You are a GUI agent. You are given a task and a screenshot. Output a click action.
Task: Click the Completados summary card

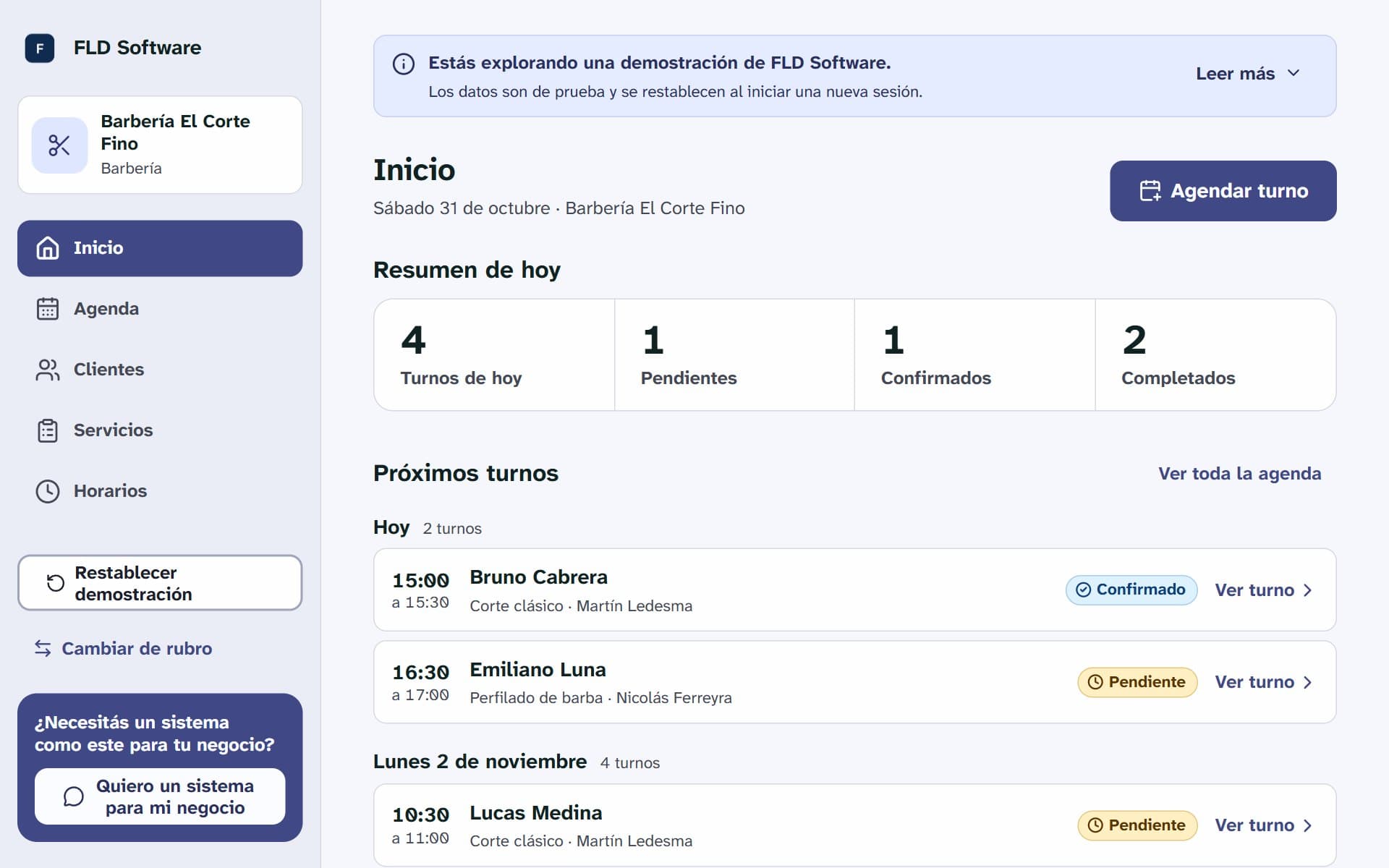(1215, 355)
